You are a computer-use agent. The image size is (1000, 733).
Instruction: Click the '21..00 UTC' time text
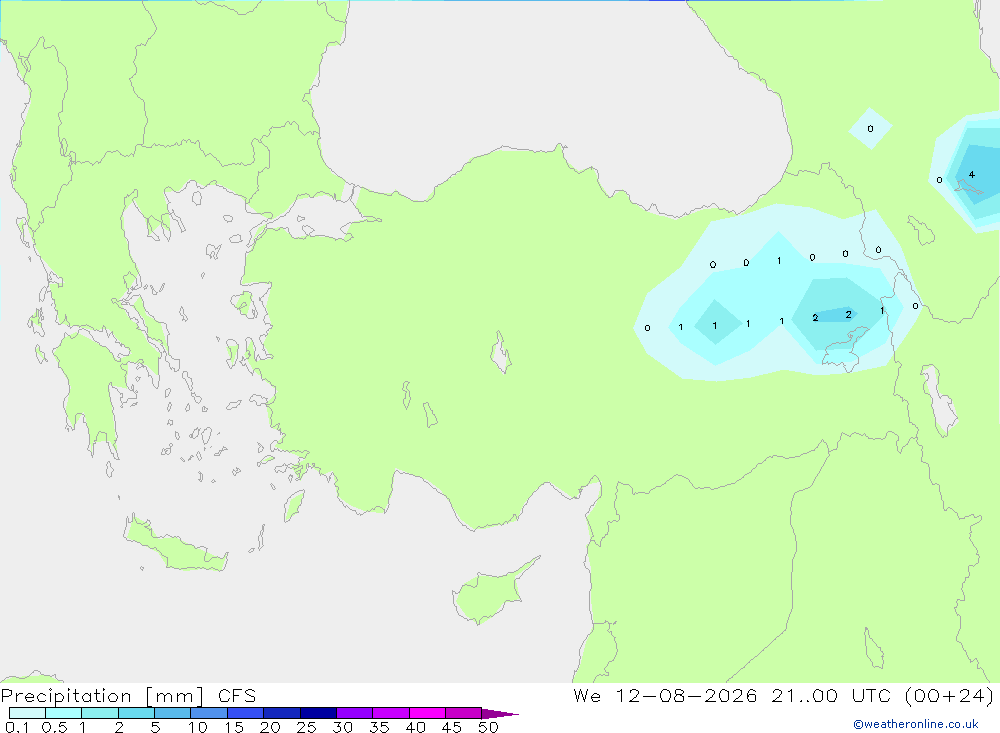pos(830,695)
